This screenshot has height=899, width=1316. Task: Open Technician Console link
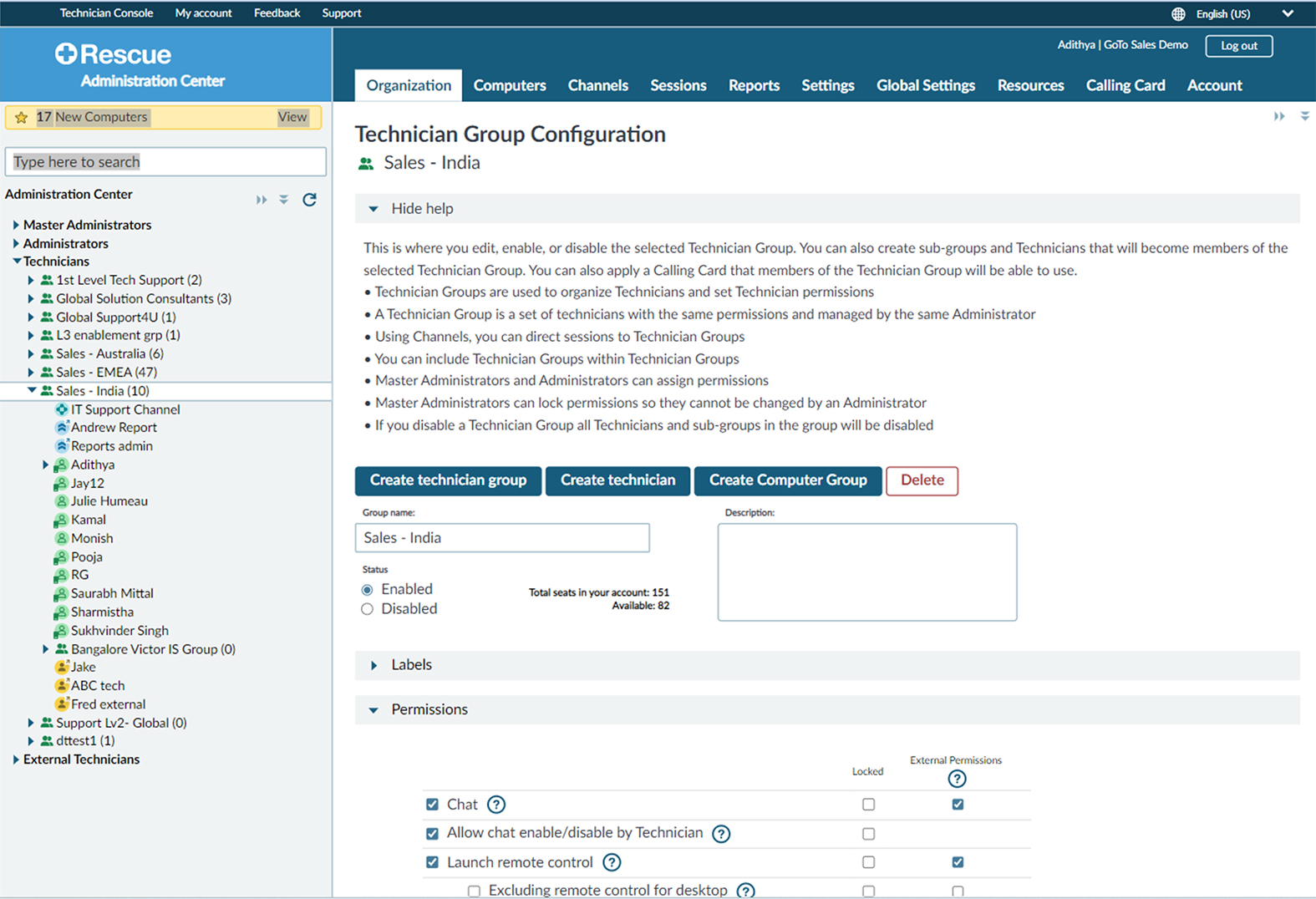click(x=106, y=13)
